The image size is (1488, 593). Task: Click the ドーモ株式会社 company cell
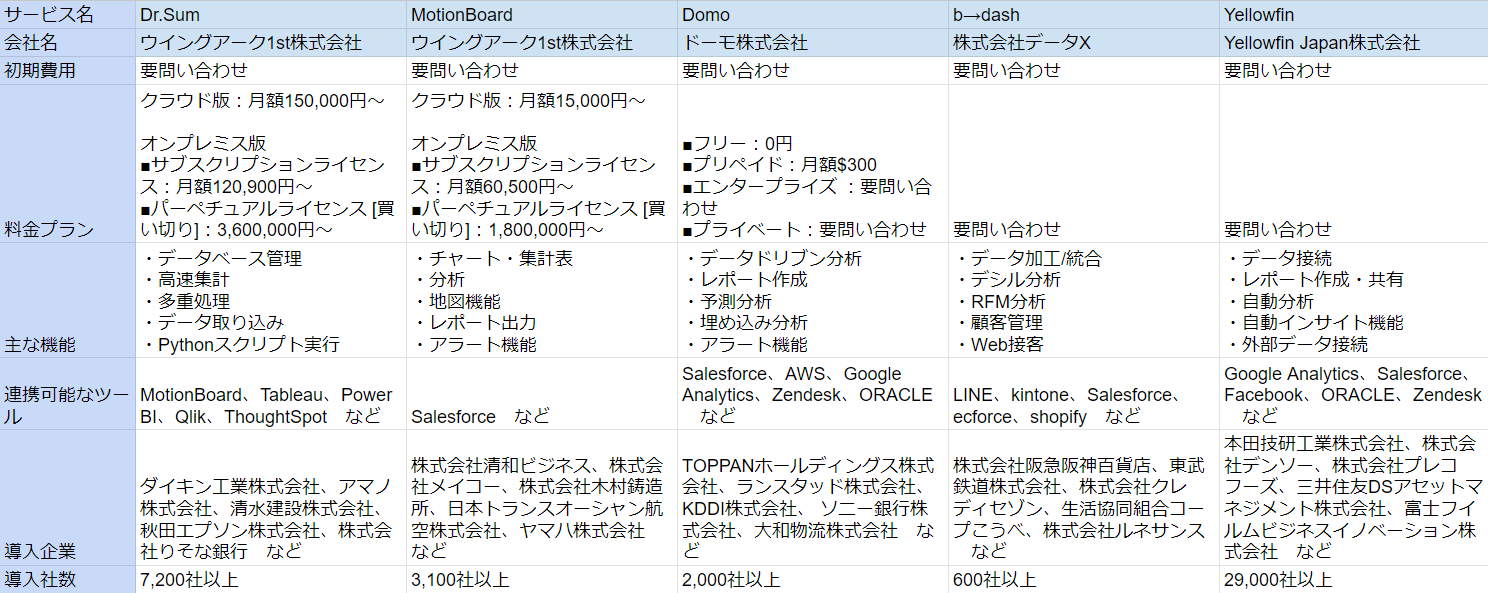[813, 43]
